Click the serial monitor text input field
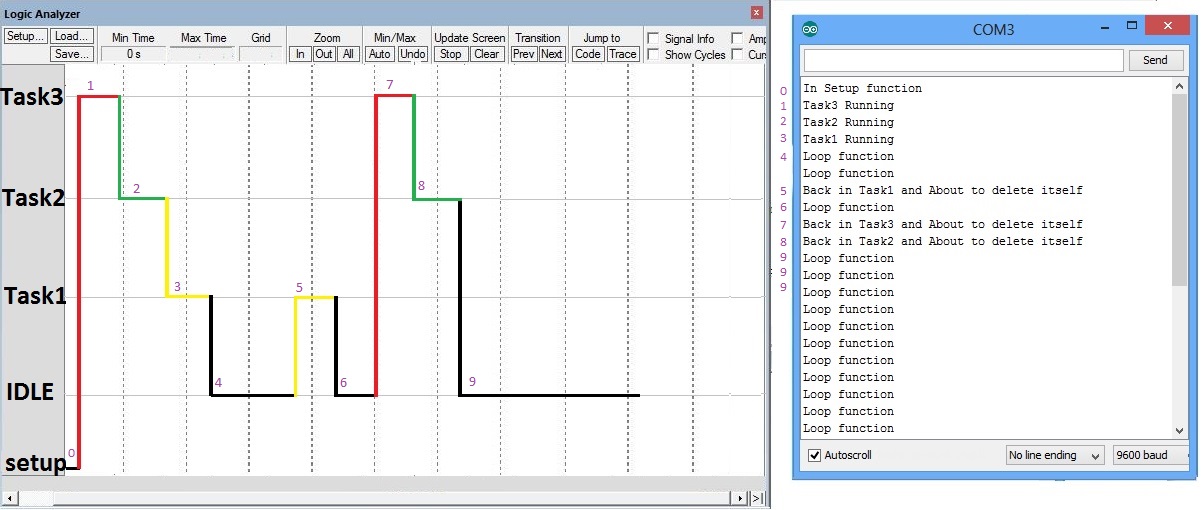 [x=963, y=61]
